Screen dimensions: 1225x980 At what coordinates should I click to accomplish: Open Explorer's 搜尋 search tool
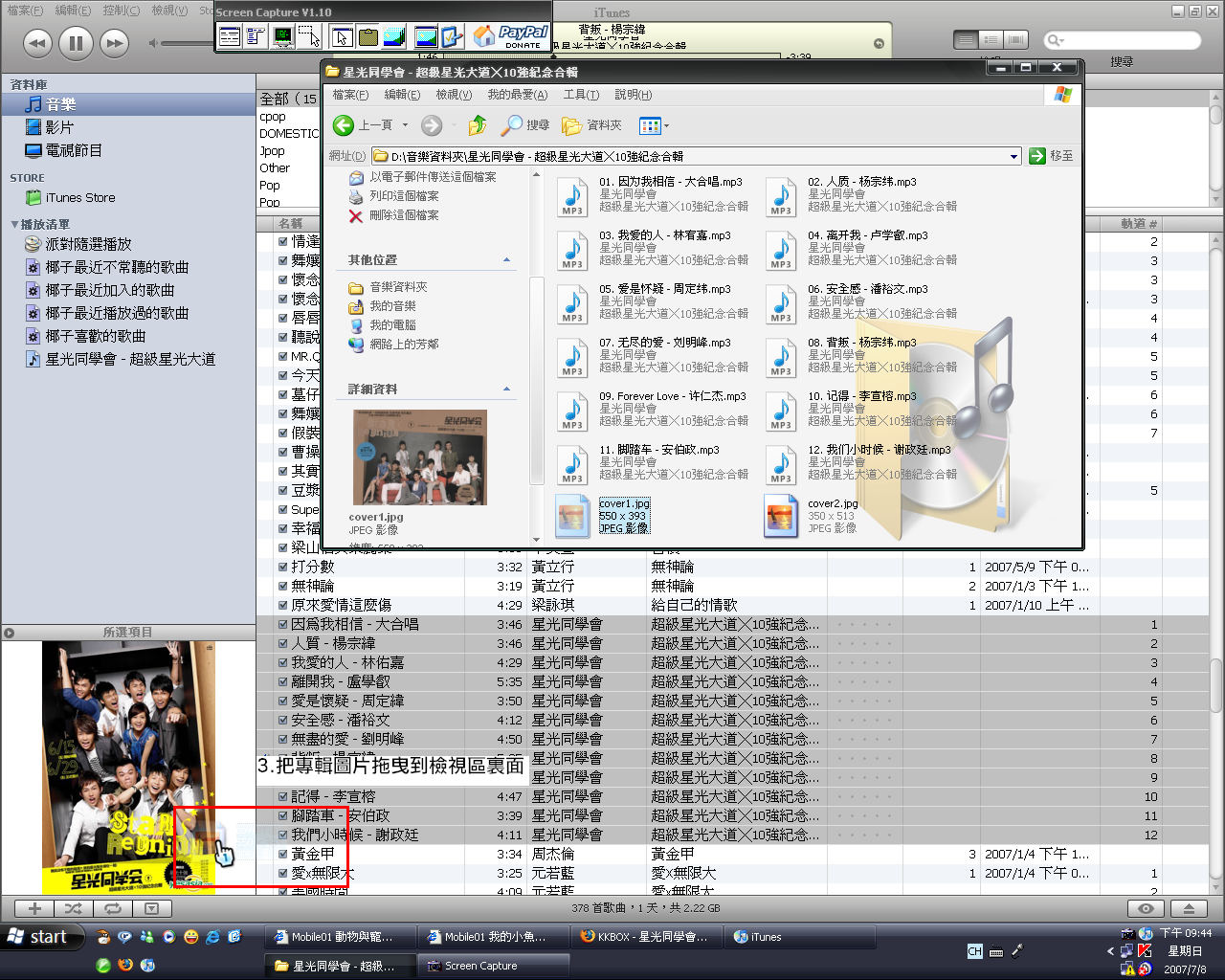coord(526,125)
